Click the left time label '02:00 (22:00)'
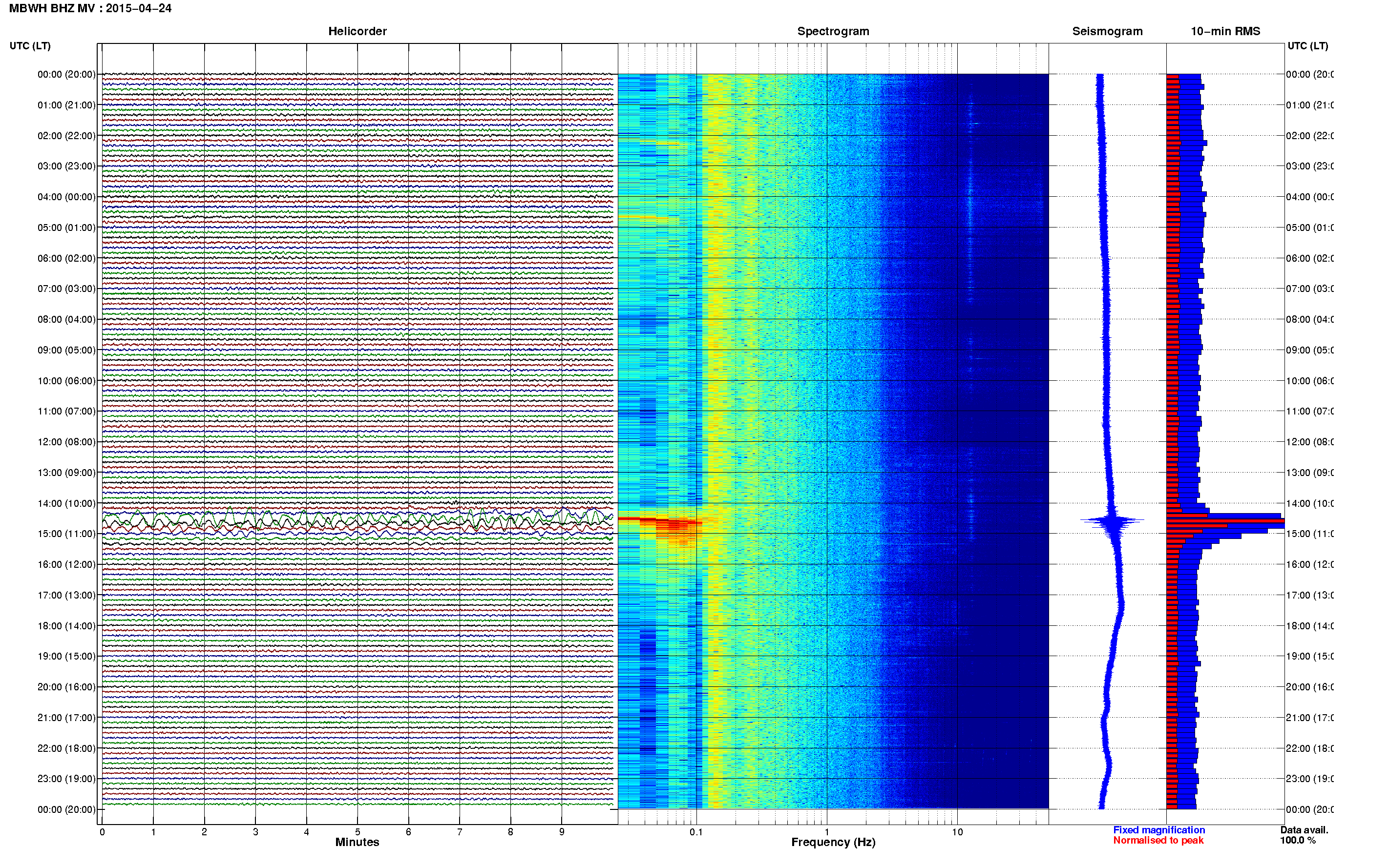Viewport: 1389px width, 868px height. tap(66, 136)
